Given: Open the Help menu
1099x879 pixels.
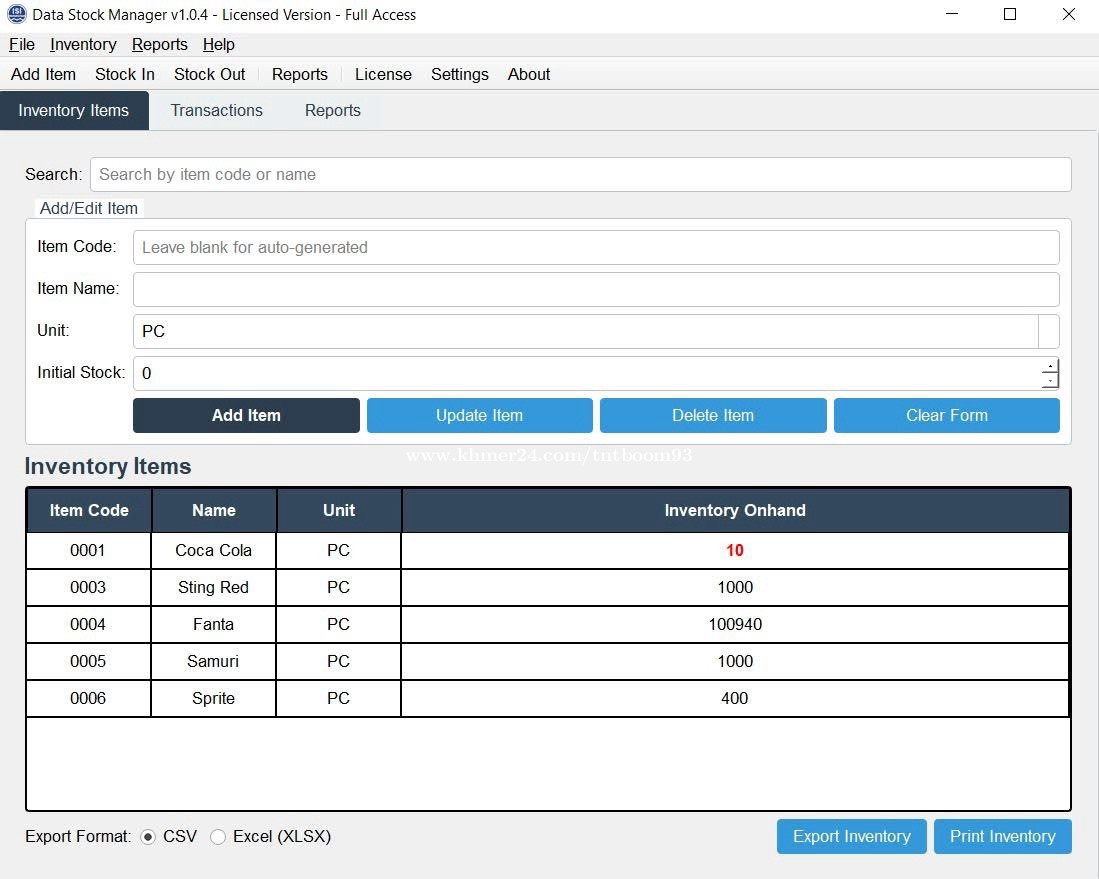Looking at the screenshot, I should click(218, 44).
